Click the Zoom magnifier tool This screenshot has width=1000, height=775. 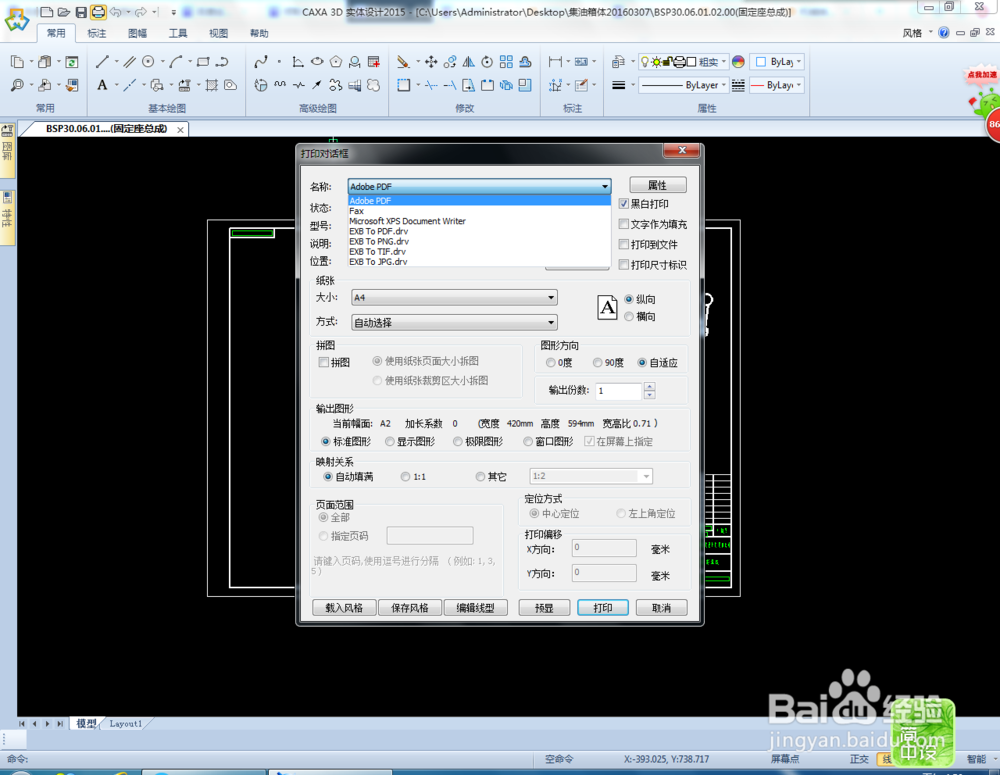[x=17, y=85]
